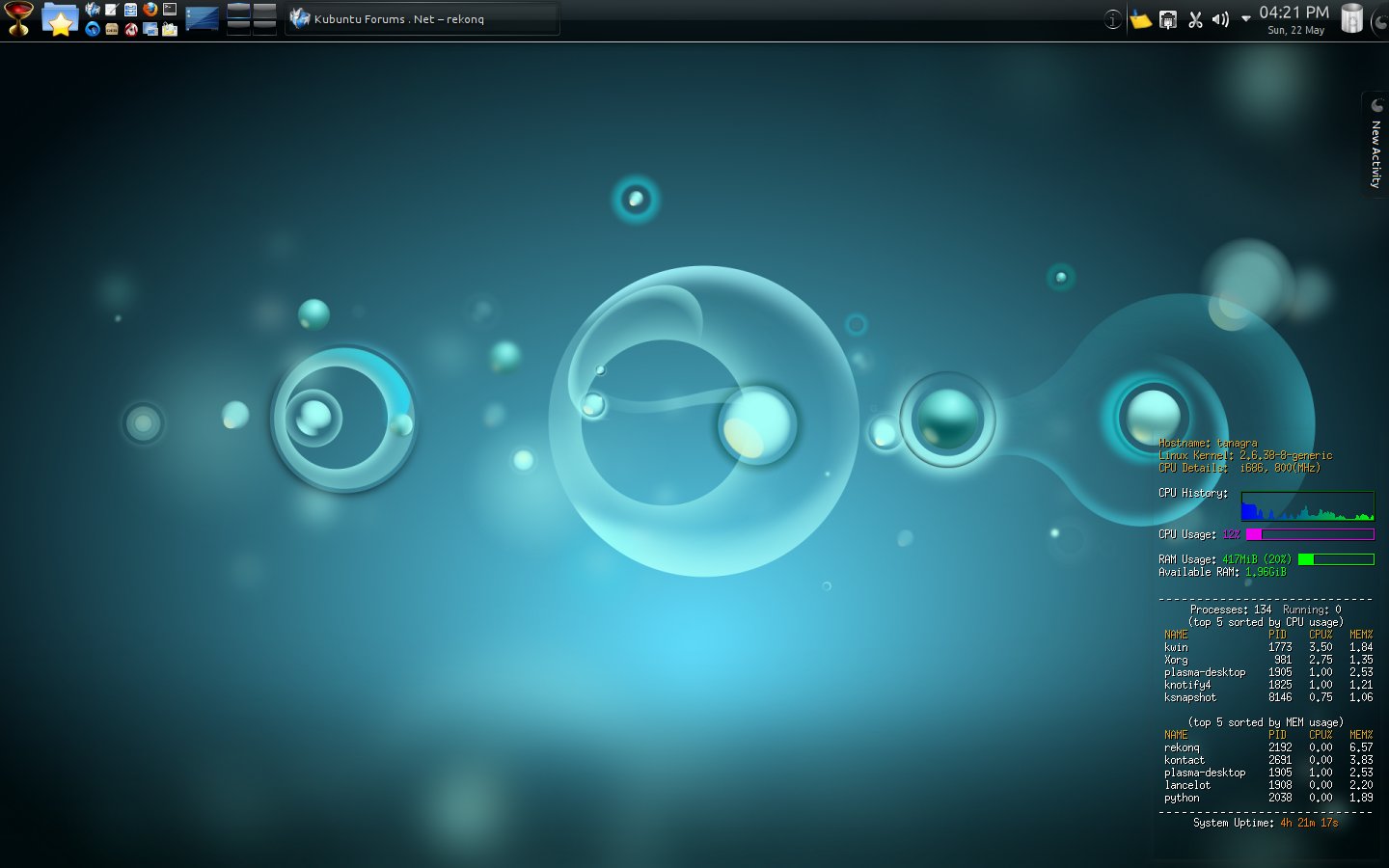
Task: Select Kubuntu Forums rekonq taskbar entry
Action: tap(422, 19)
